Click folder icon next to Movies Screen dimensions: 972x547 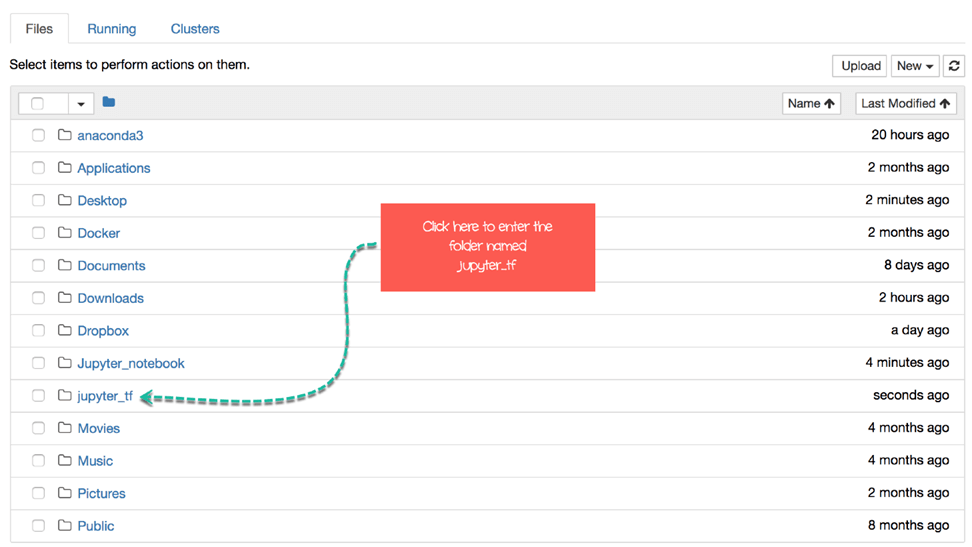[65, 428]
